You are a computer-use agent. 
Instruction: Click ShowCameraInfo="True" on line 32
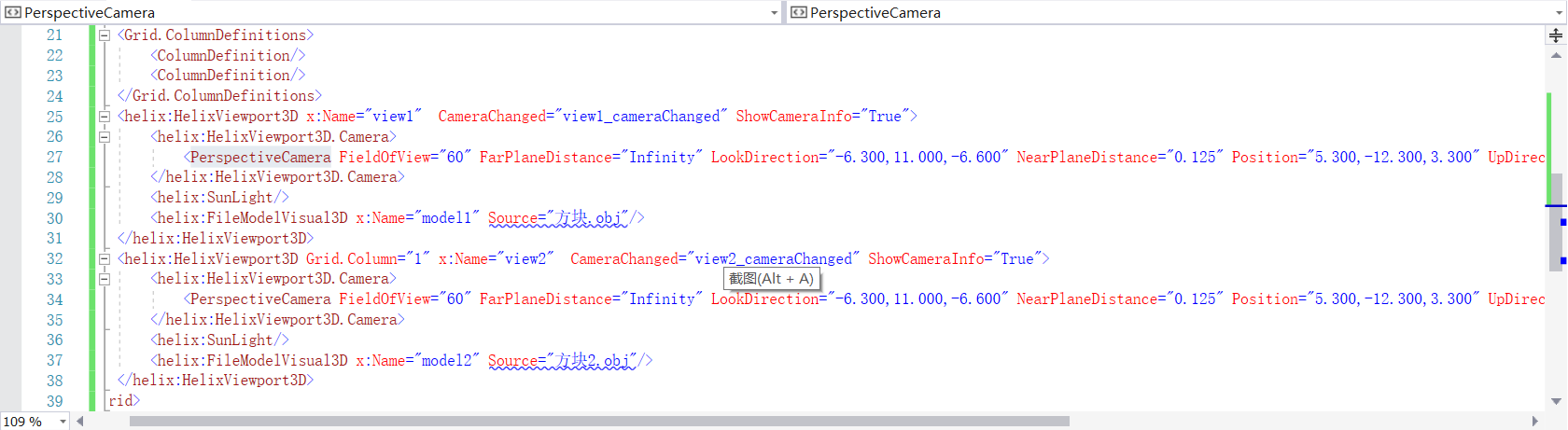955,259
